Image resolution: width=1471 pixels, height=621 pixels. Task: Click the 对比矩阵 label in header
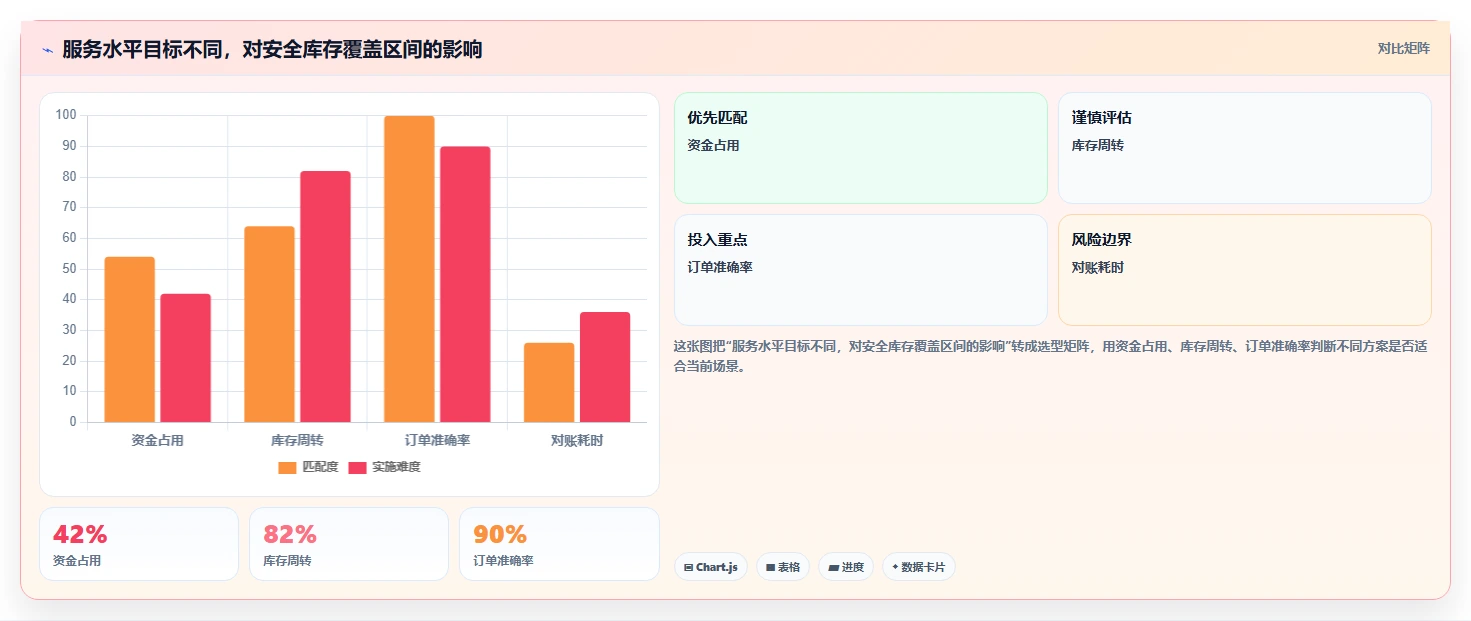[1403, 48]
